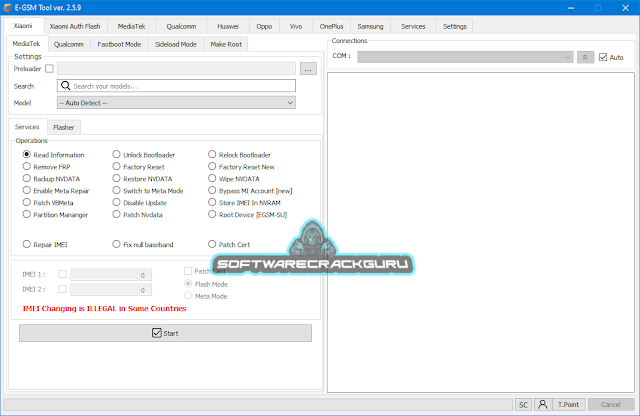Click the T.Point button

coord(569,405)
